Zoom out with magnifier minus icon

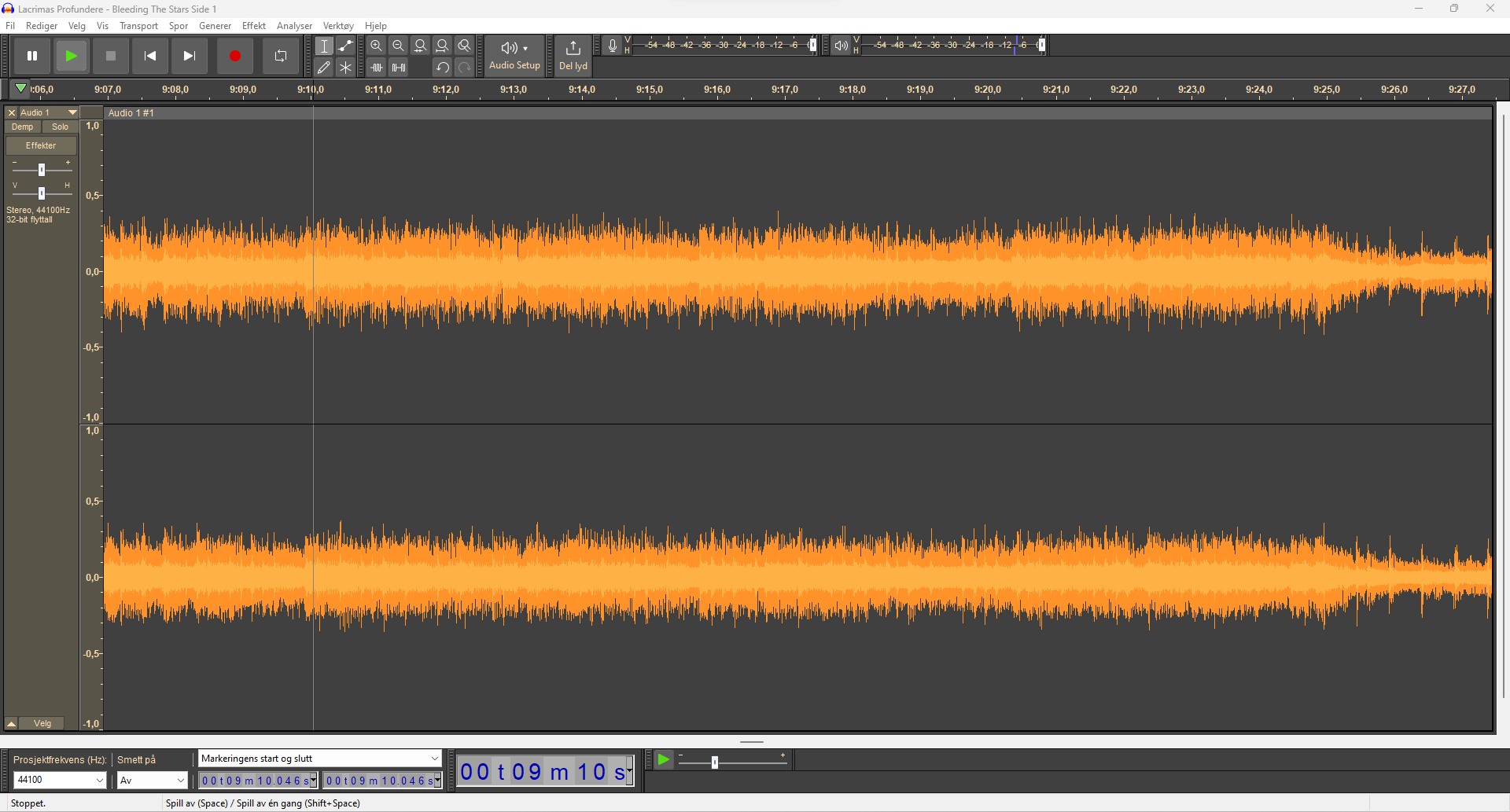[399, 46]
